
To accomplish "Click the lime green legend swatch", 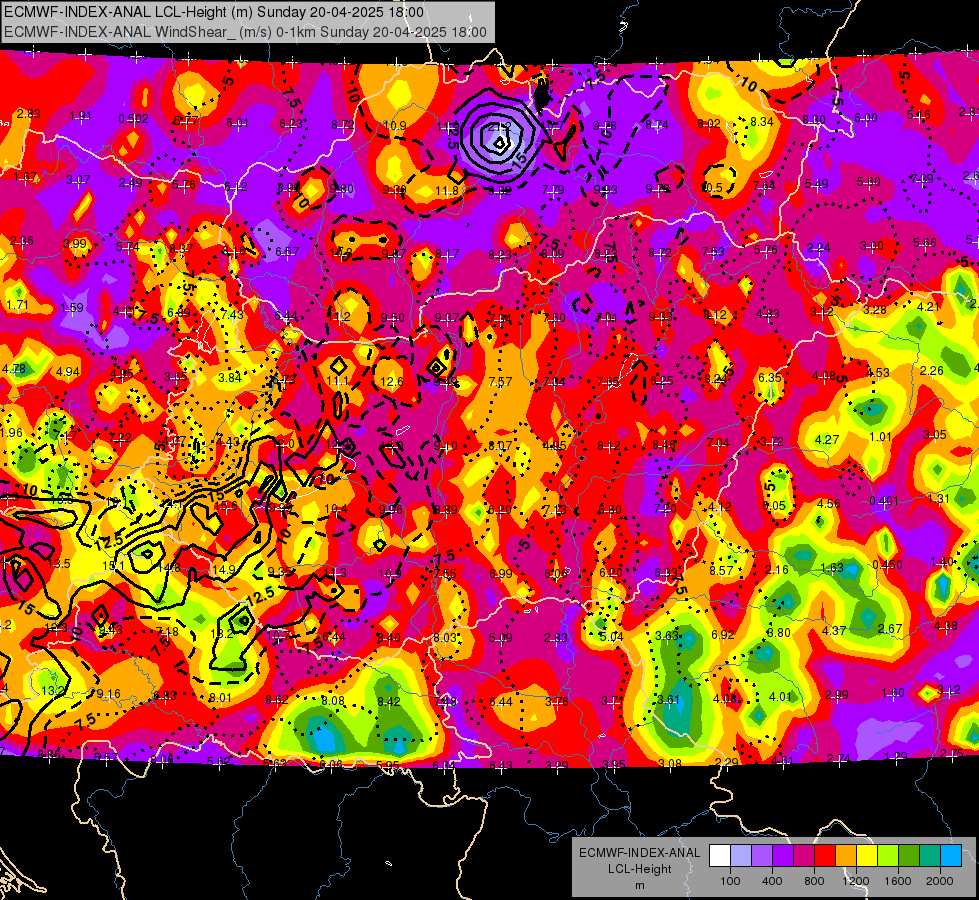I will click(888, 856).
